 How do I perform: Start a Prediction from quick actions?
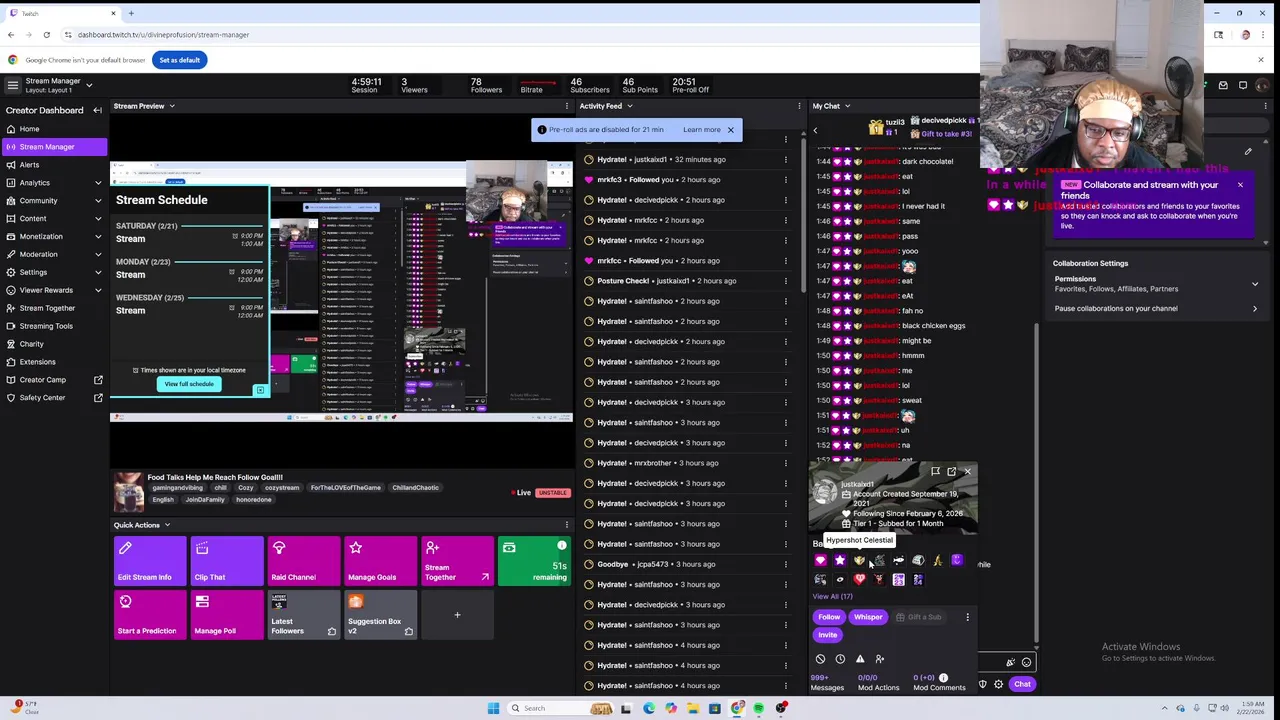150,615
